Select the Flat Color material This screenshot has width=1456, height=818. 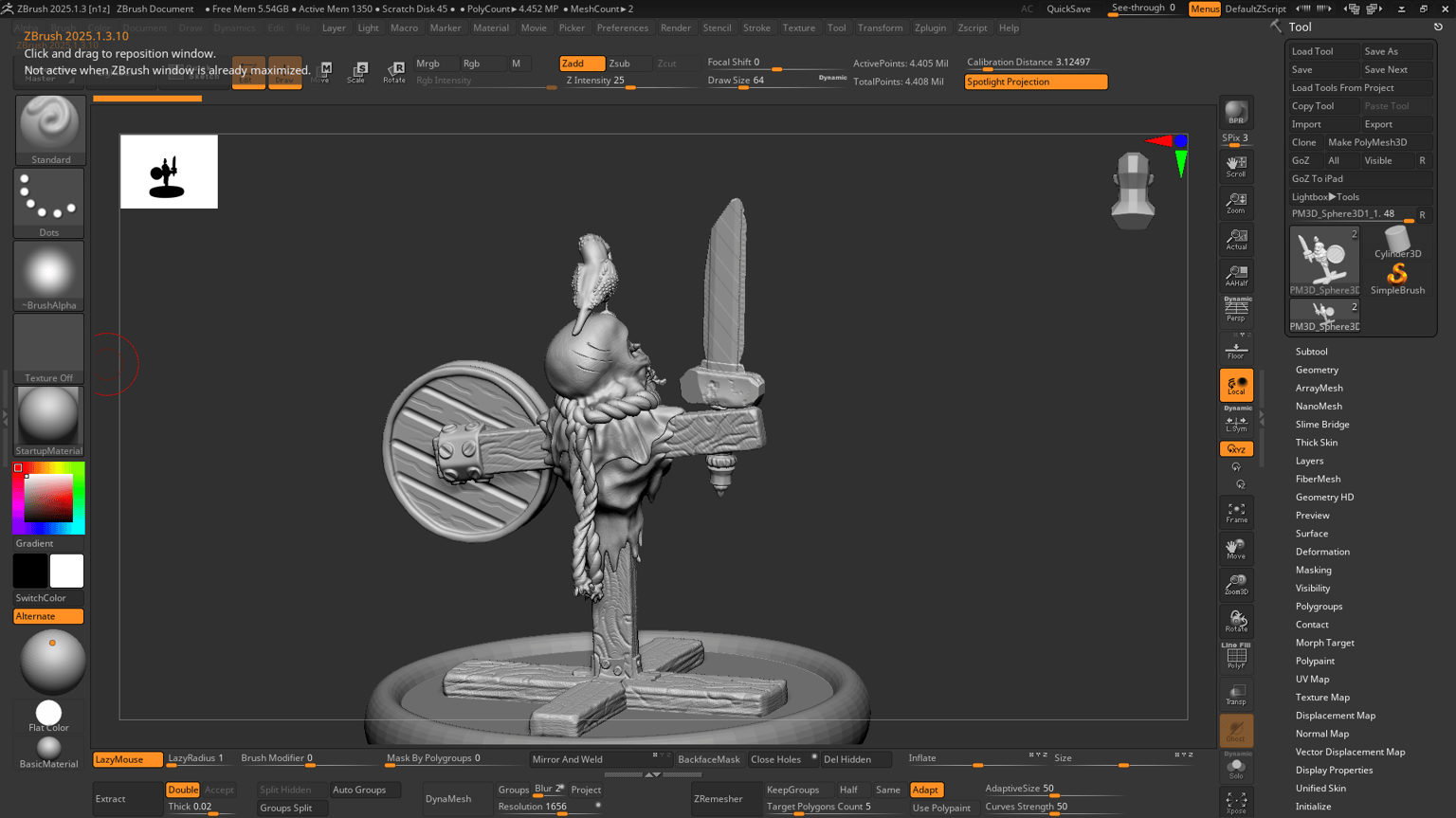pyautogui.click(x=49, y=716)
